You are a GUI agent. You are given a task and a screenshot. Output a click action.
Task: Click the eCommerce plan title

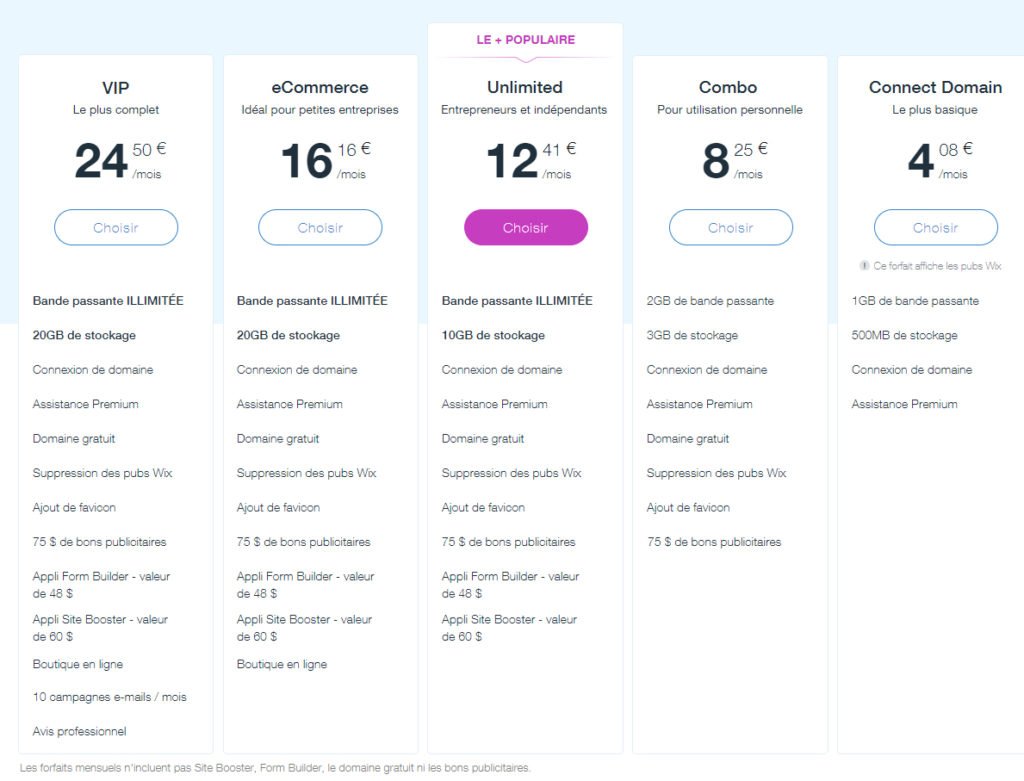(320, 88)
